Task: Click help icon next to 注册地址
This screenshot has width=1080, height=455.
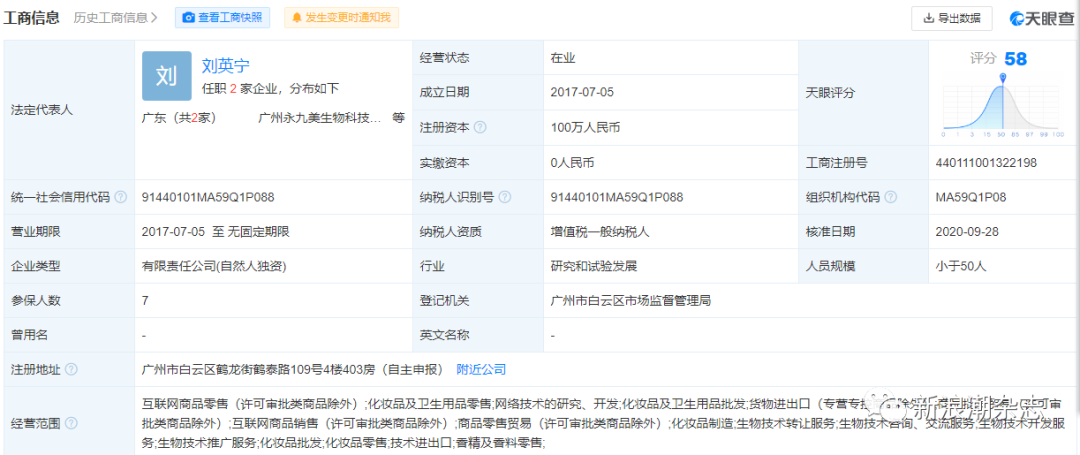Action: click(71, 370)
